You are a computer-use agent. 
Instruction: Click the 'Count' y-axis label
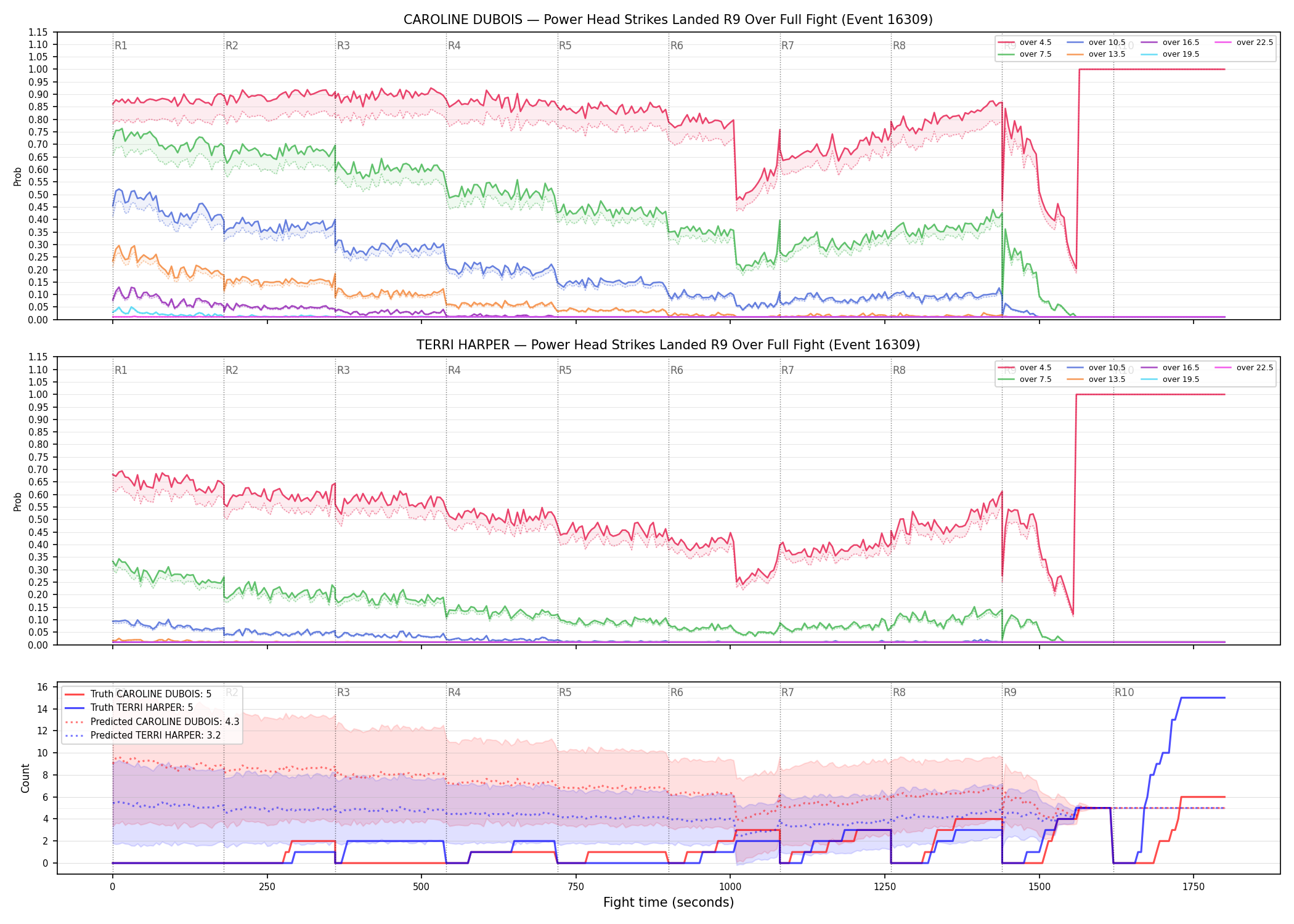[x=25, y=778]
